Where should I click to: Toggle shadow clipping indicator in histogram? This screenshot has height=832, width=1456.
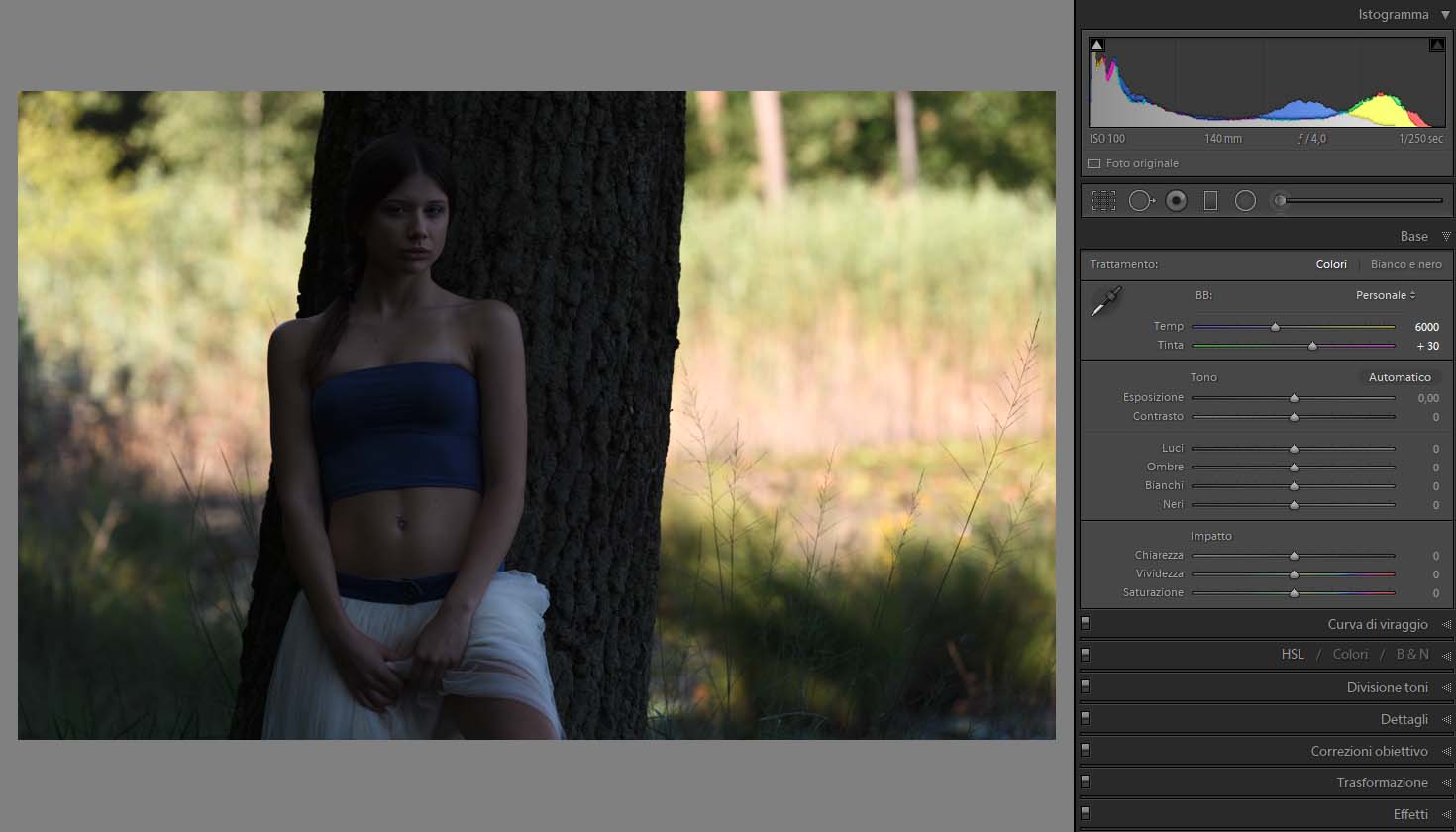[1096, 45]
